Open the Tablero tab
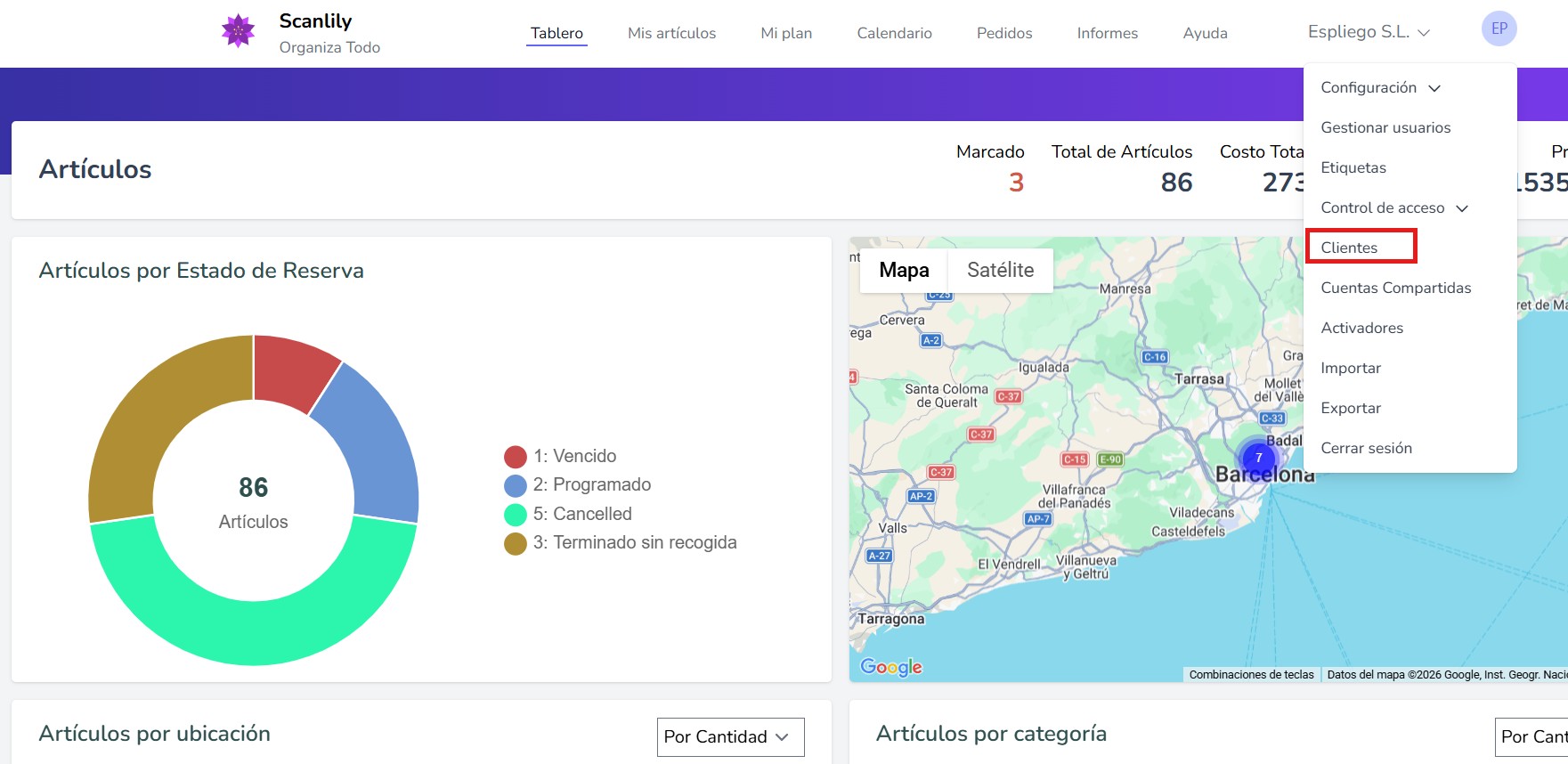The width and height of the screenshot is (1568, 764). [557, 33]
